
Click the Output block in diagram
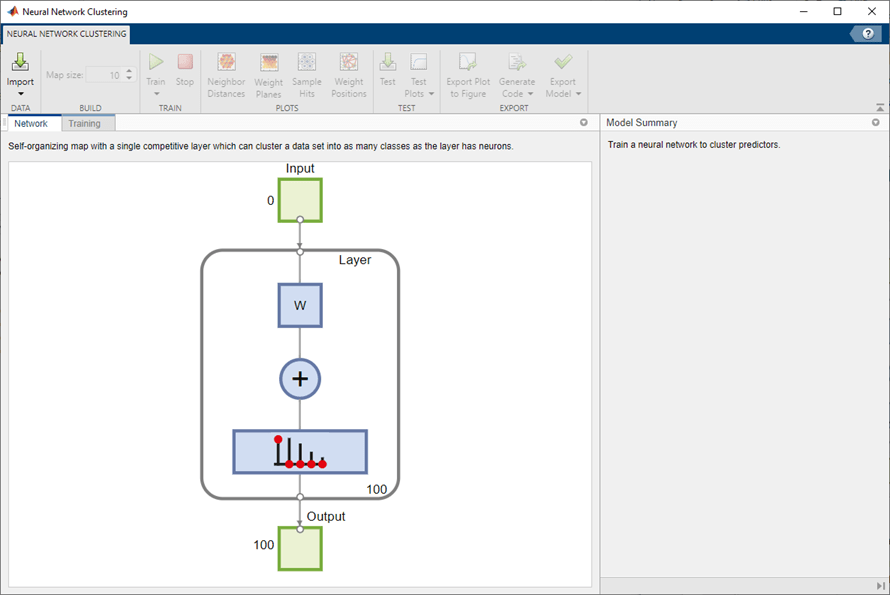(300, 548)
